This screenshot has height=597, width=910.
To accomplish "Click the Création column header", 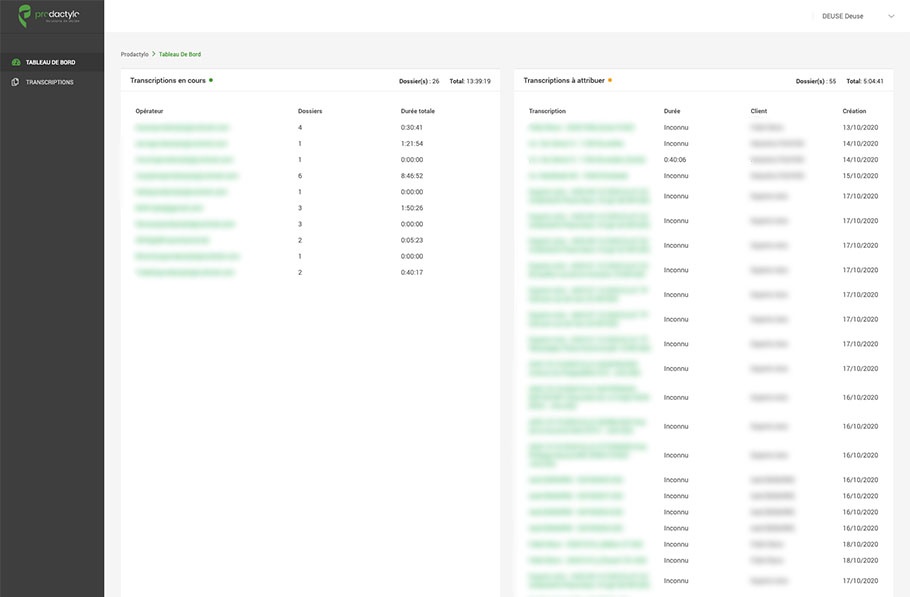I will (x=854, y=111).
